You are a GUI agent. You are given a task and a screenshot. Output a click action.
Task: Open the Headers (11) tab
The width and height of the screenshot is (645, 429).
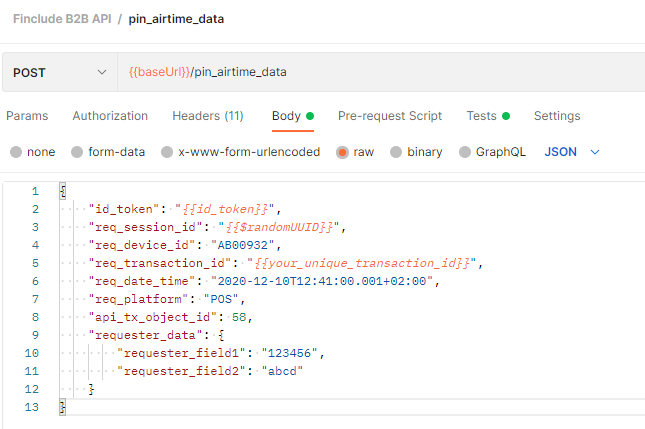click(208, 116)
